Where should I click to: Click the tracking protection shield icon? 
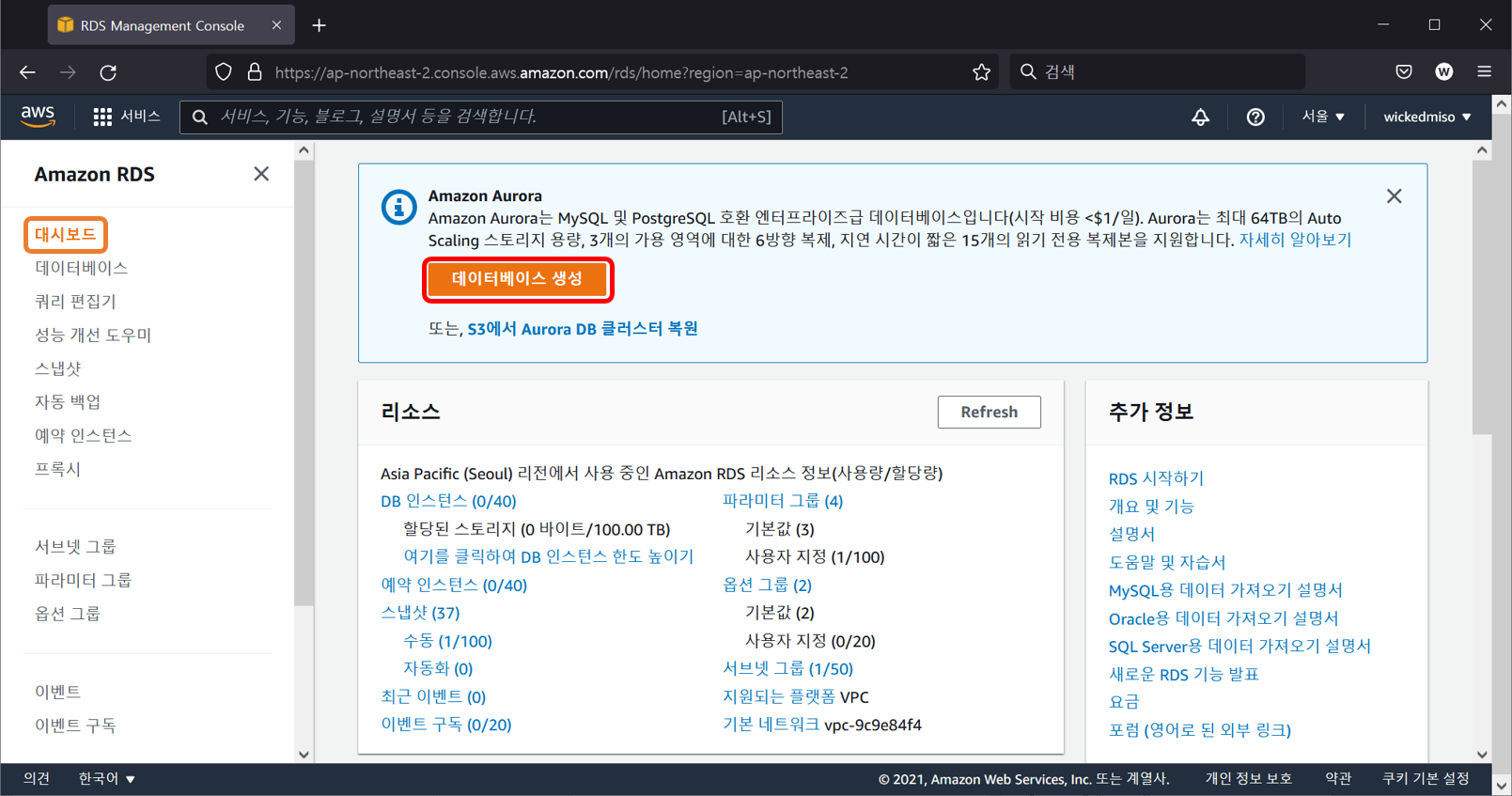(x=224, y=72)
